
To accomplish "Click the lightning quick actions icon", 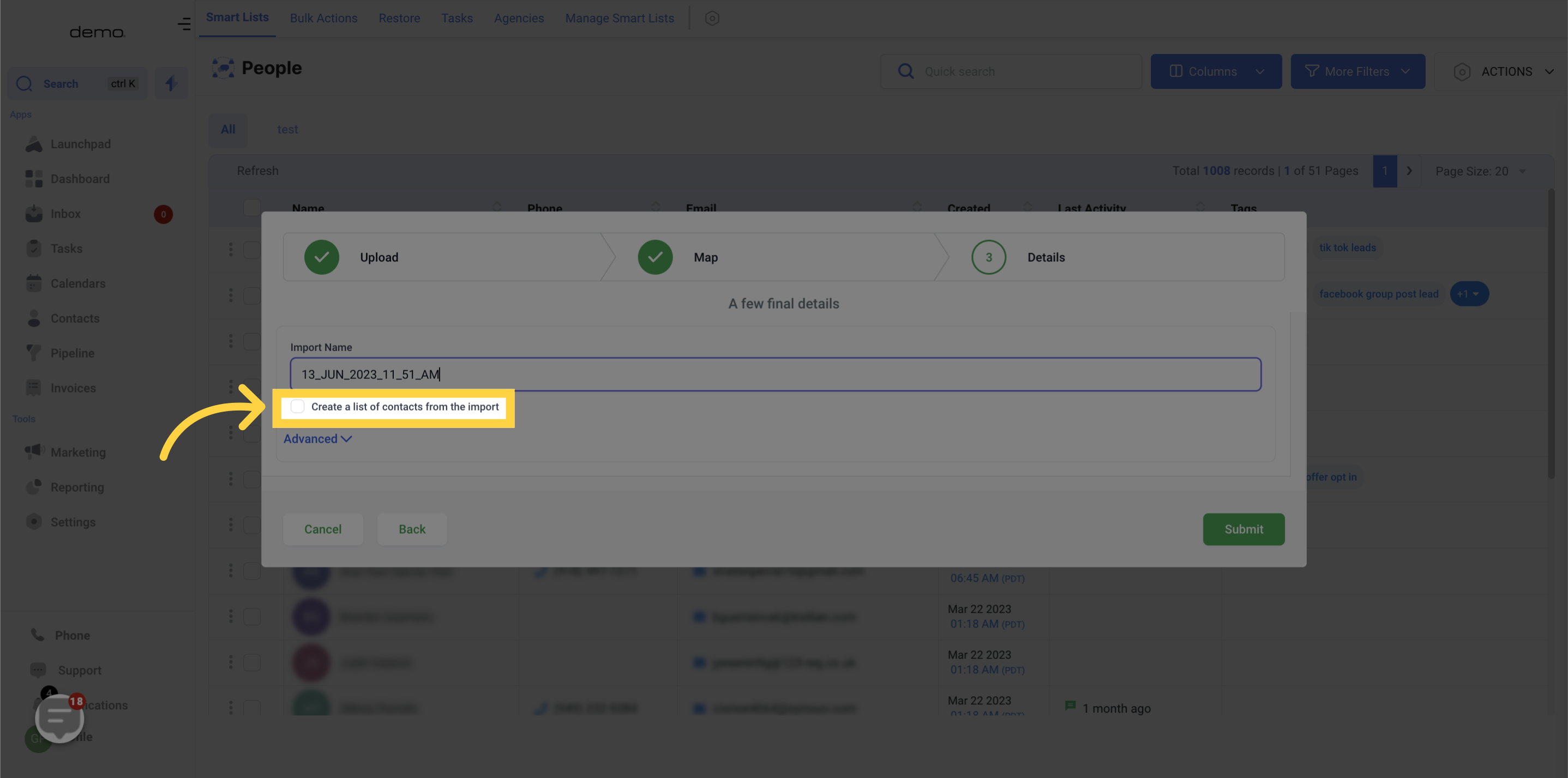I will point(171,83).
